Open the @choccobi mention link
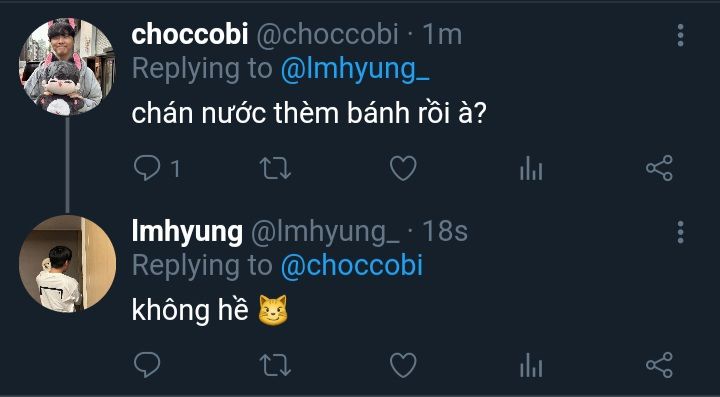This screenshot has width=720, height=397. click(x=352, y=266)
